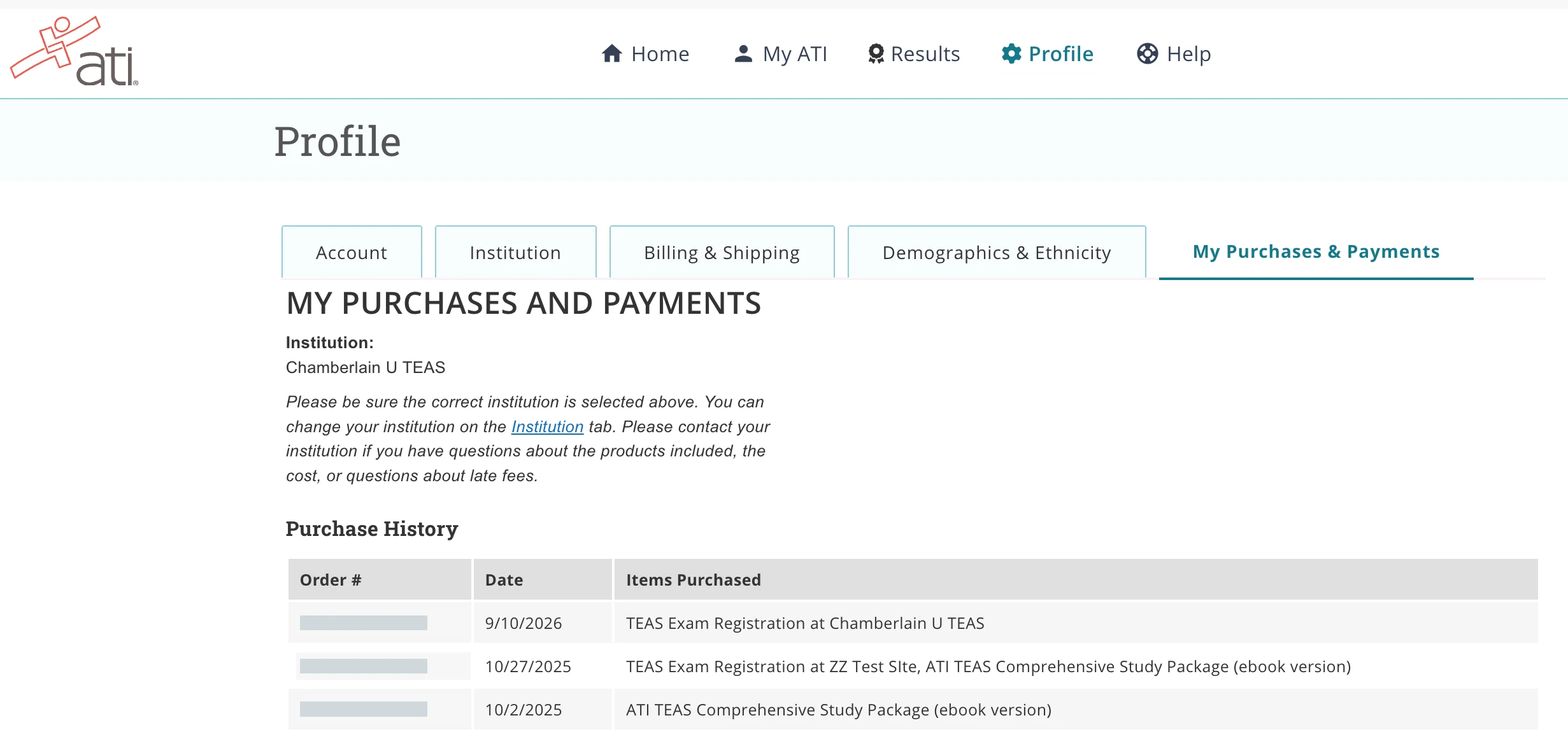Click the Institution: label
The image size is (1568, 732).
[x=330, y=342]
